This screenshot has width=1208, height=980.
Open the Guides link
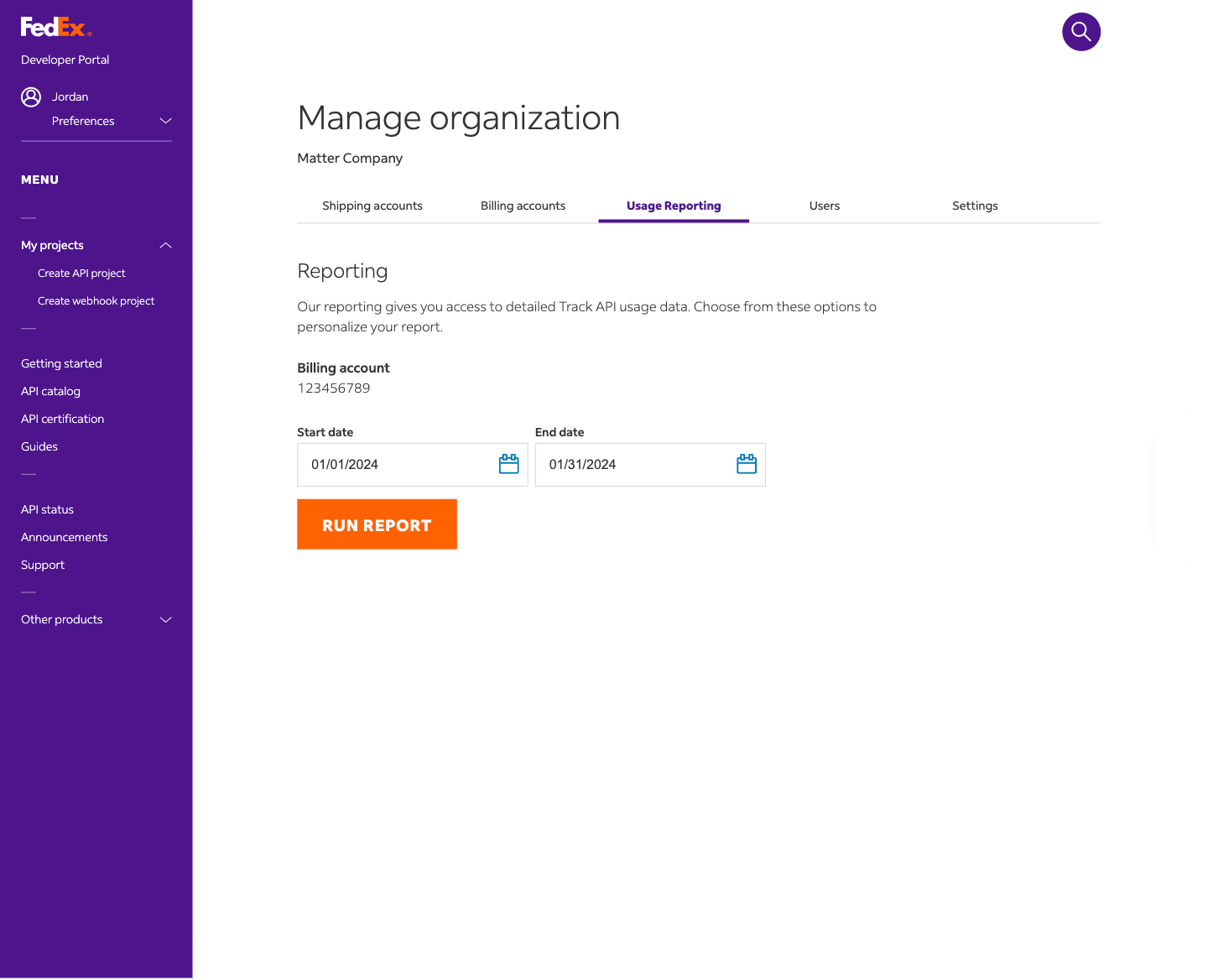[39, 446]
